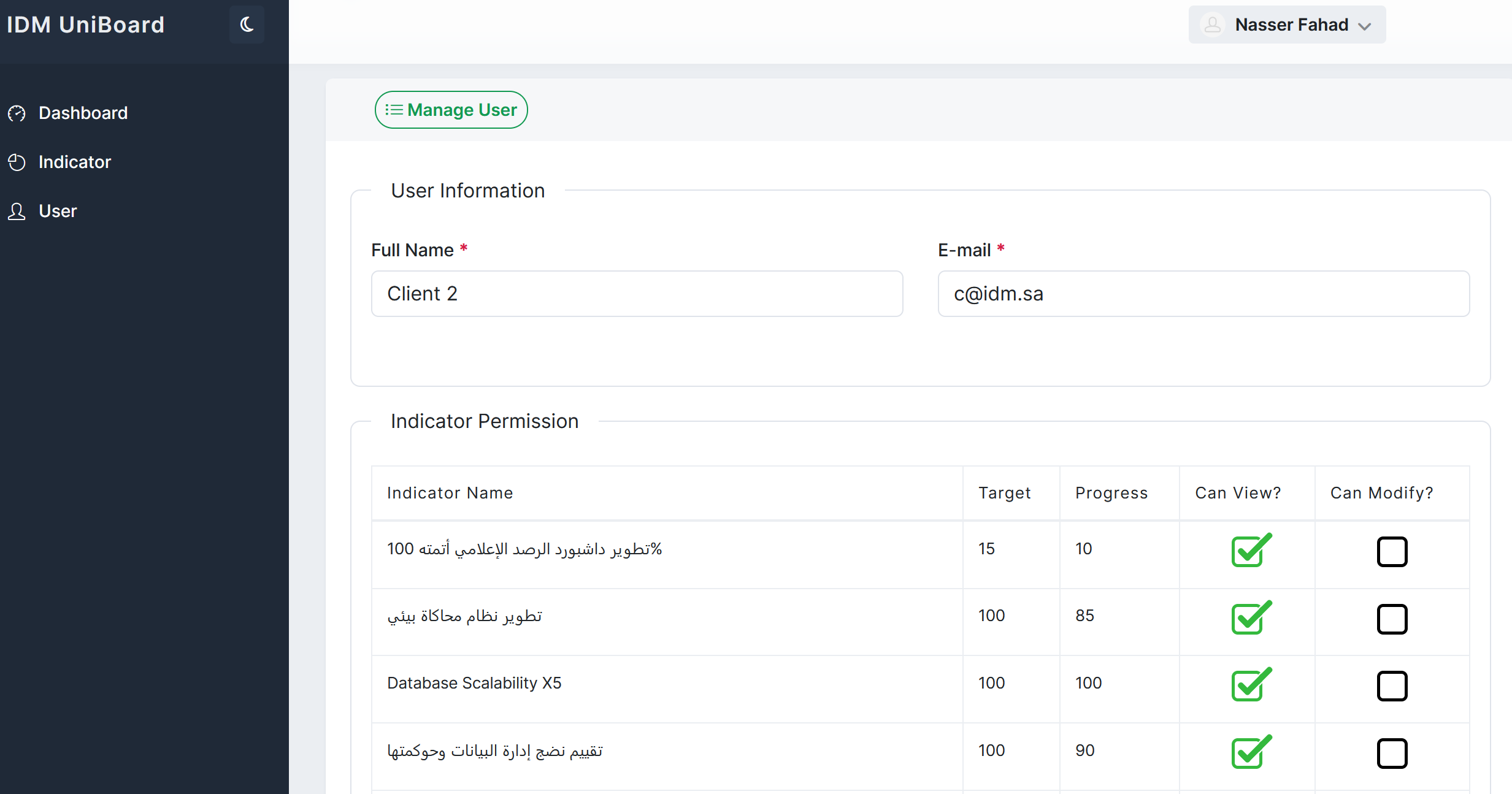Screen dimensions: 1512x794
Task: Click the E-mail input field
Action: click(1203, 294)
